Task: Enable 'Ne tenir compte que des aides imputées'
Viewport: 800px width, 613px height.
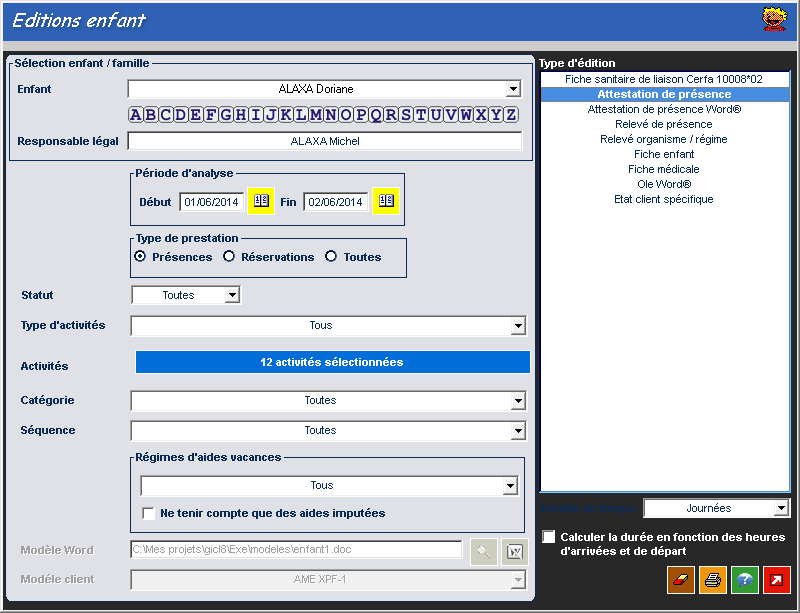Action: [x=149, y=513]
